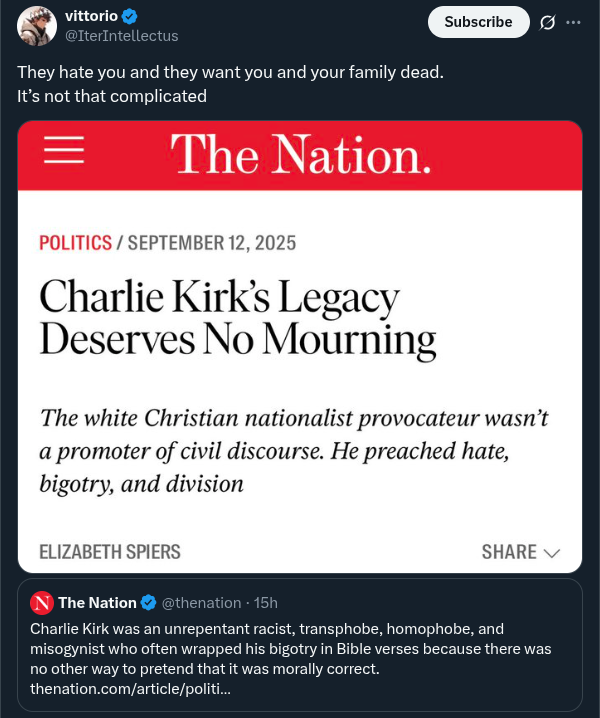Open the POLITICS section label
The image size is (600, 718).
click(76, 243)
